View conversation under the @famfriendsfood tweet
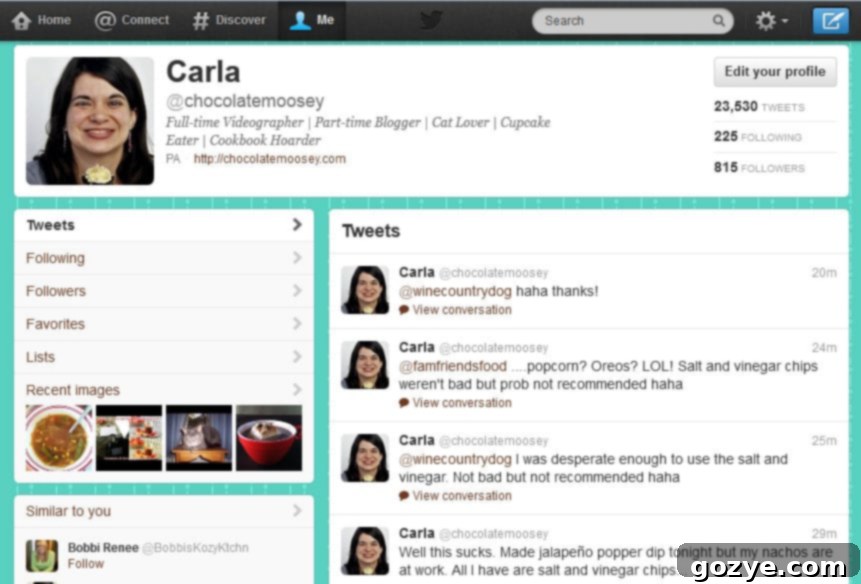The width and height of the screenshot is (861, 584). 456,403
